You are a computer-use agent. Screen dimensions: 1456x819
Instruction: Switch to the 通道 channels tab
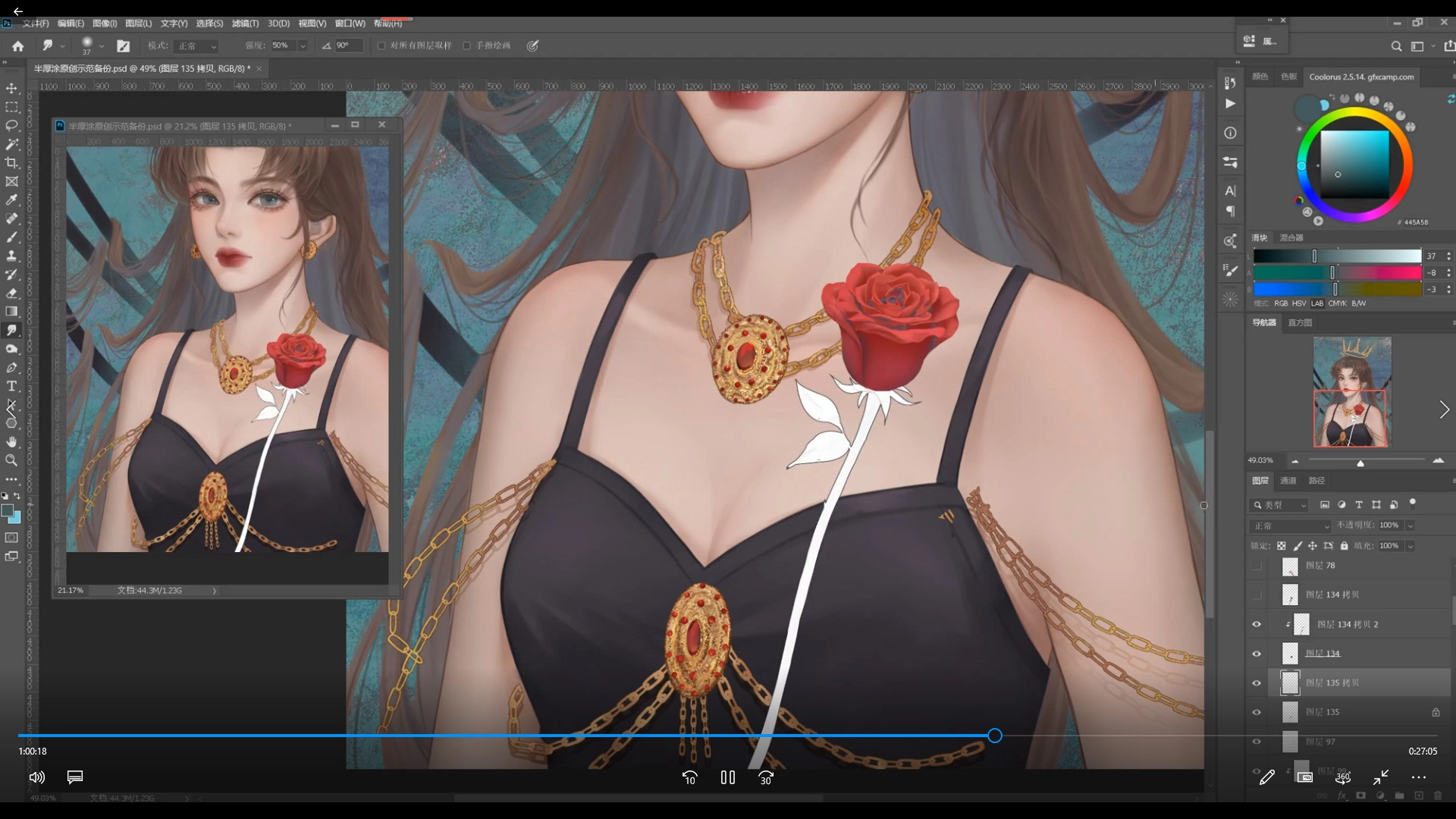click(1288, 481)
